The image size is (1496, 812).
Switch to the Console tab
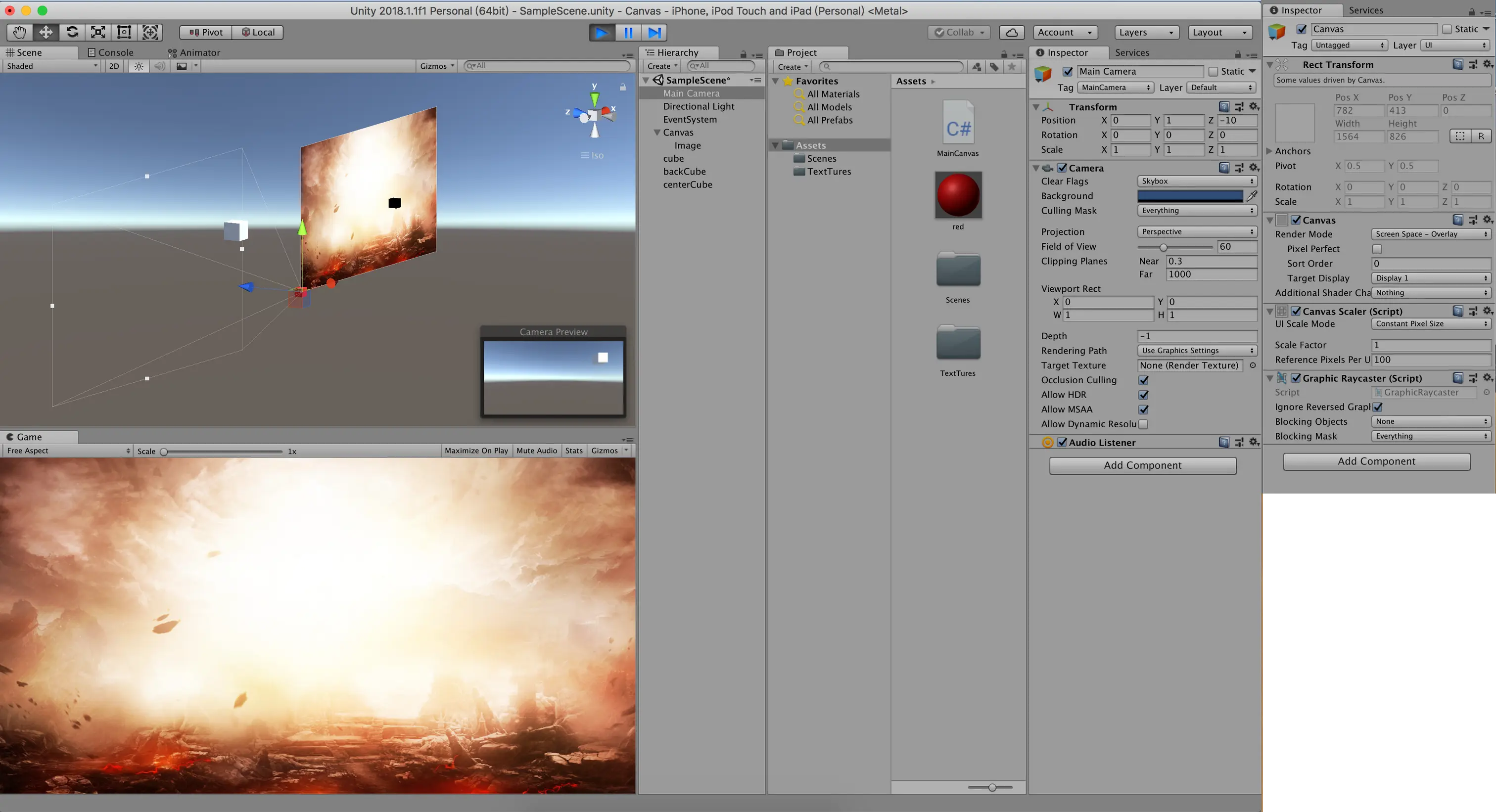coord(110,52)
